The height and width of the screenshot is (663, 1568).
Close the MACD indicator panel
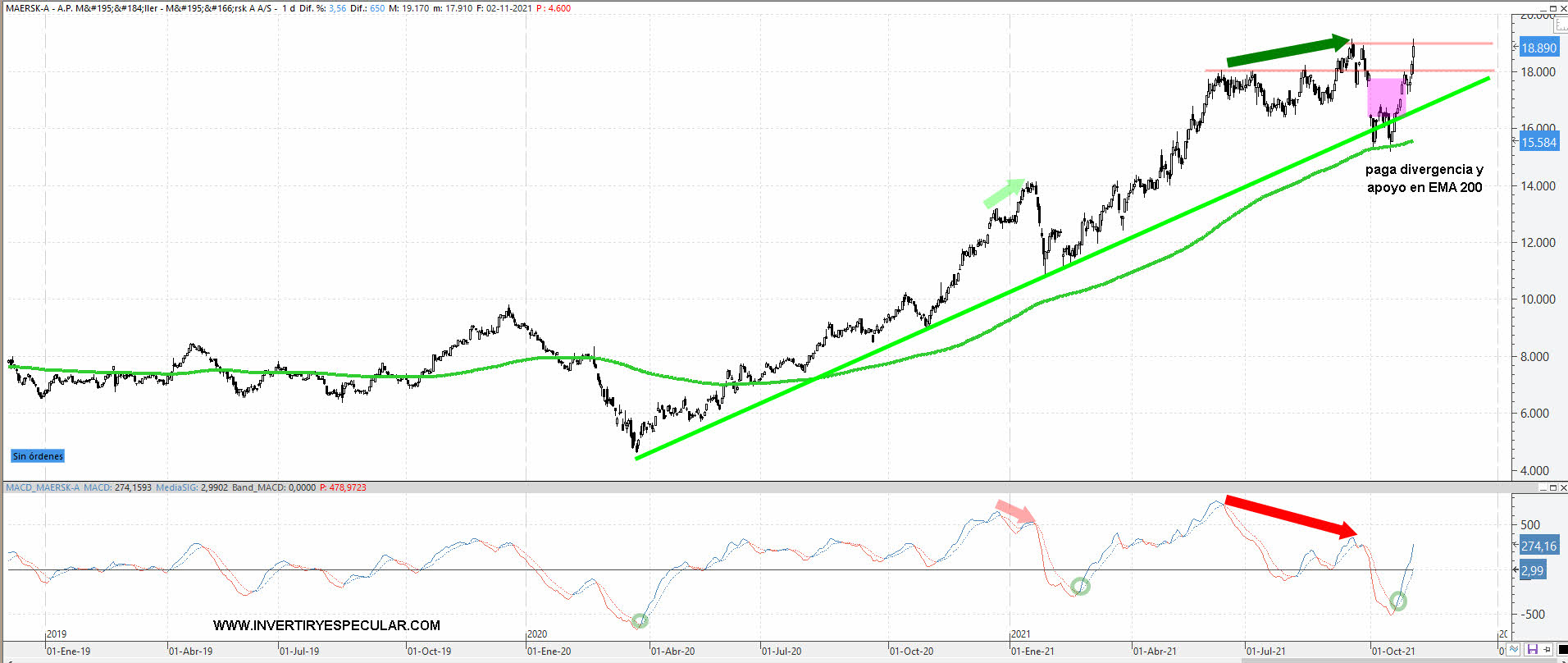tap(1562, 488)
